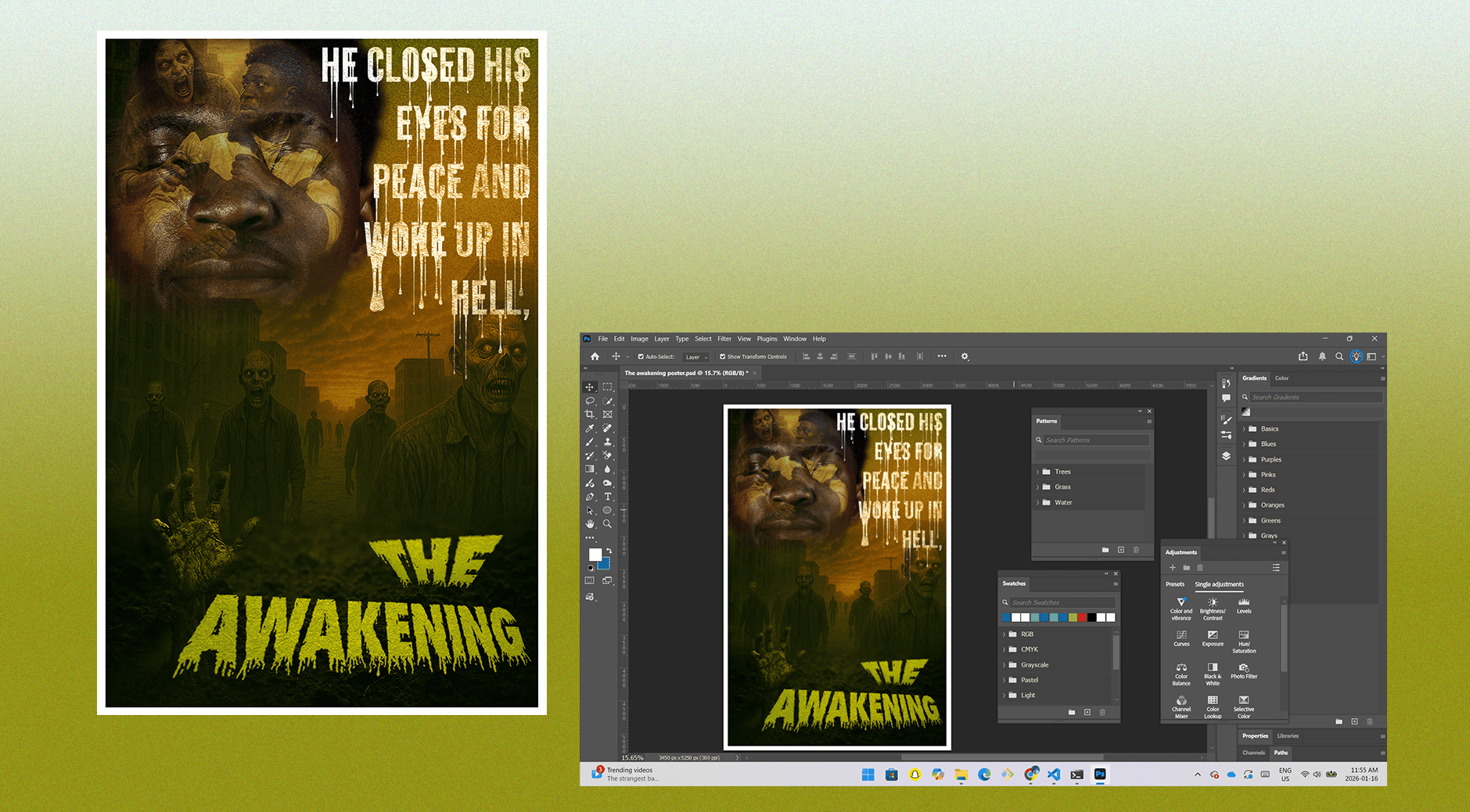Swap foreground and background colors
The width and height of the screenshot is (1470, 812).
pyautogui.click(x=609, y=551)
